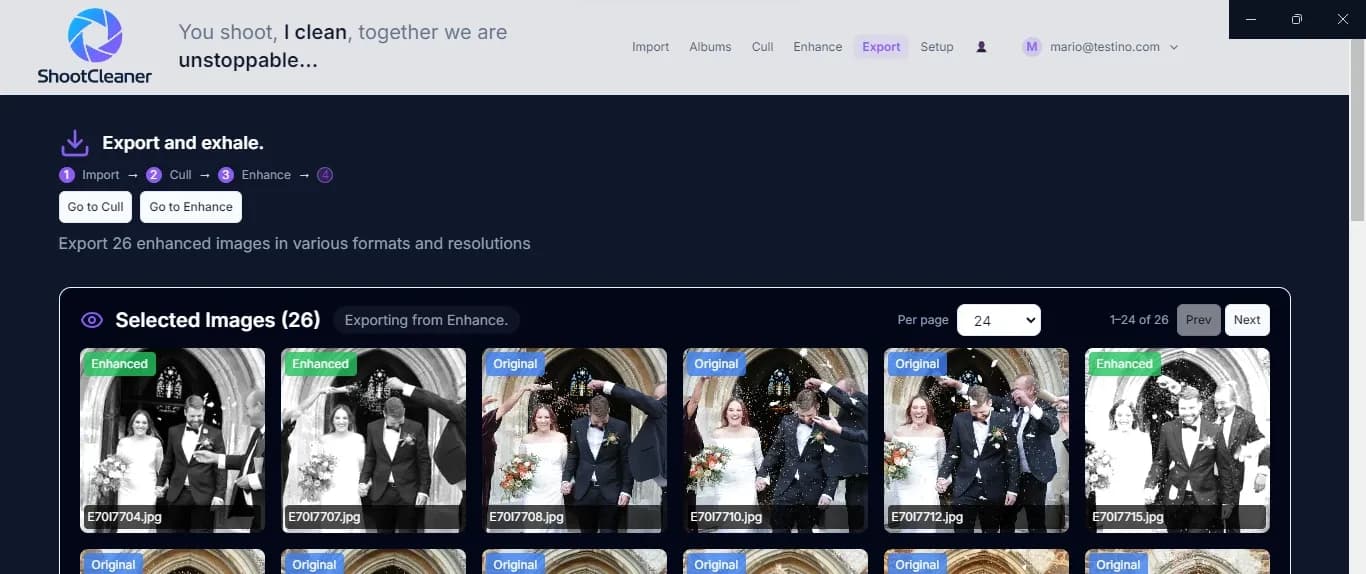Select the highlighted Export nav tab
The image size is (1366, 574).
click(881, 47)
